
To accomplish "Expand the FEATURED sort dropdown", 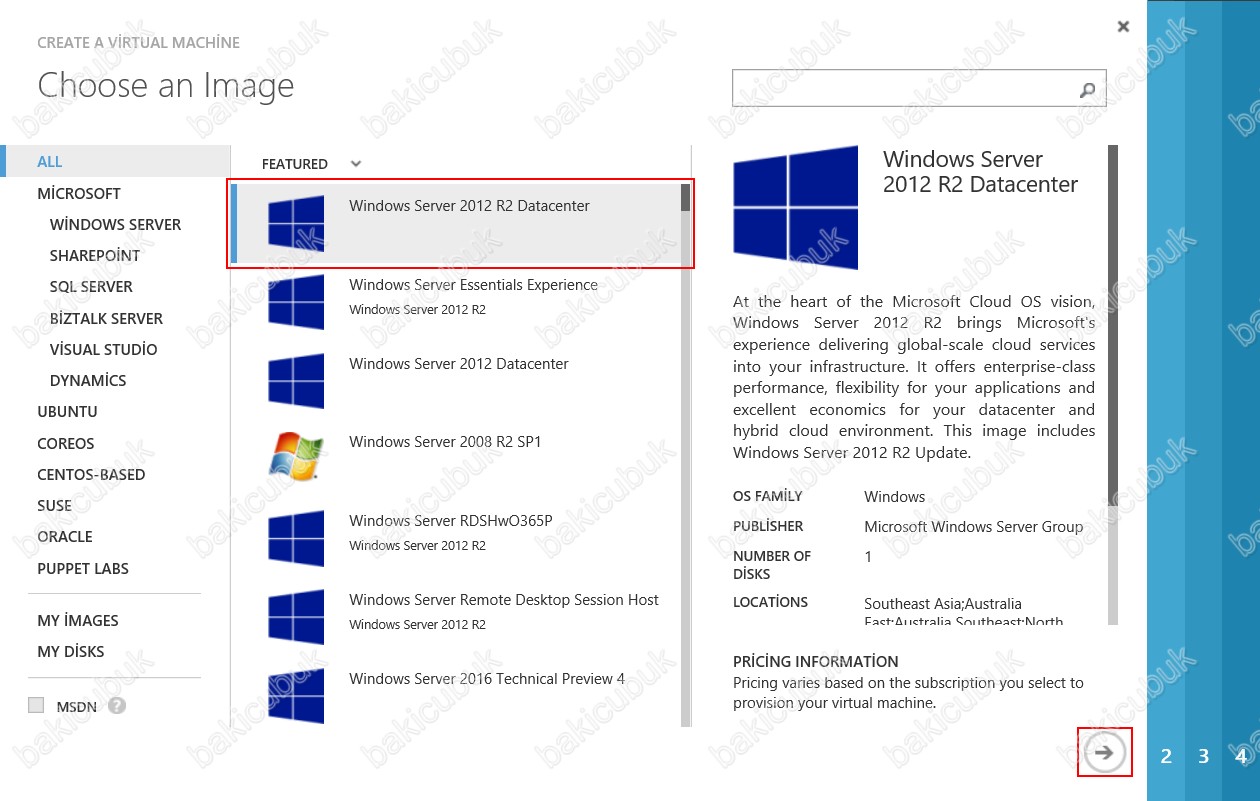I will [x=356, y=163].
